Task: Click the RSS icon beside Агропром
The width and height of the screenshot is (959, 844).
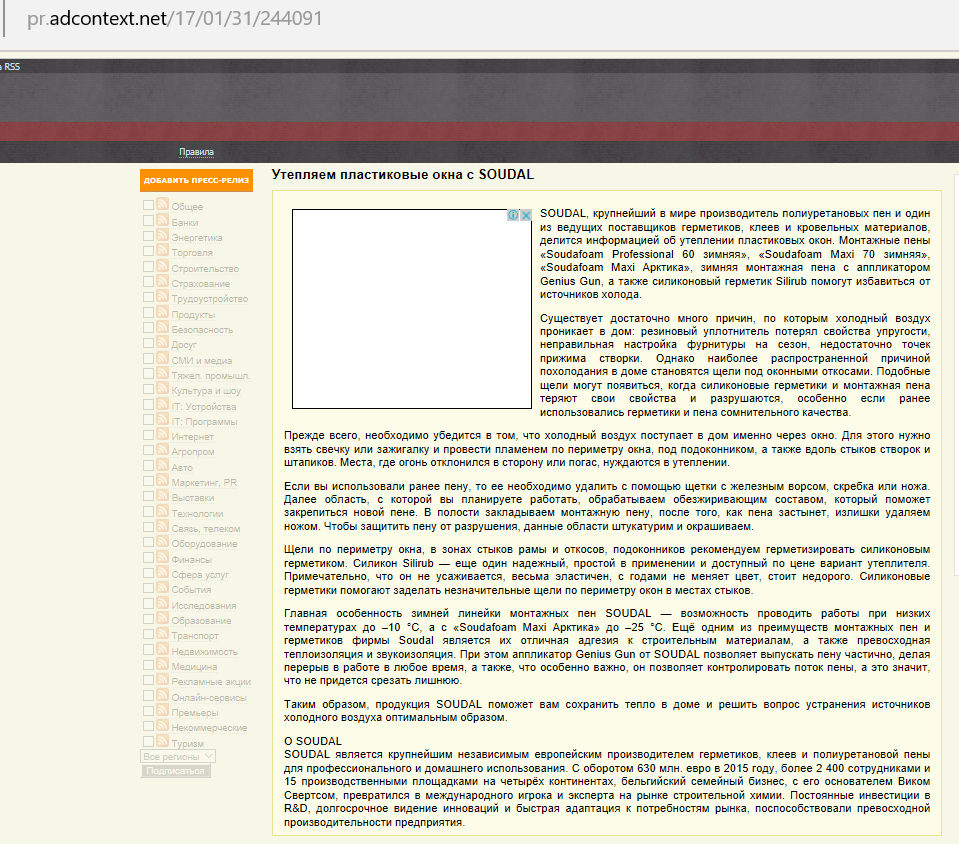Action: click(x=162, y=450)
